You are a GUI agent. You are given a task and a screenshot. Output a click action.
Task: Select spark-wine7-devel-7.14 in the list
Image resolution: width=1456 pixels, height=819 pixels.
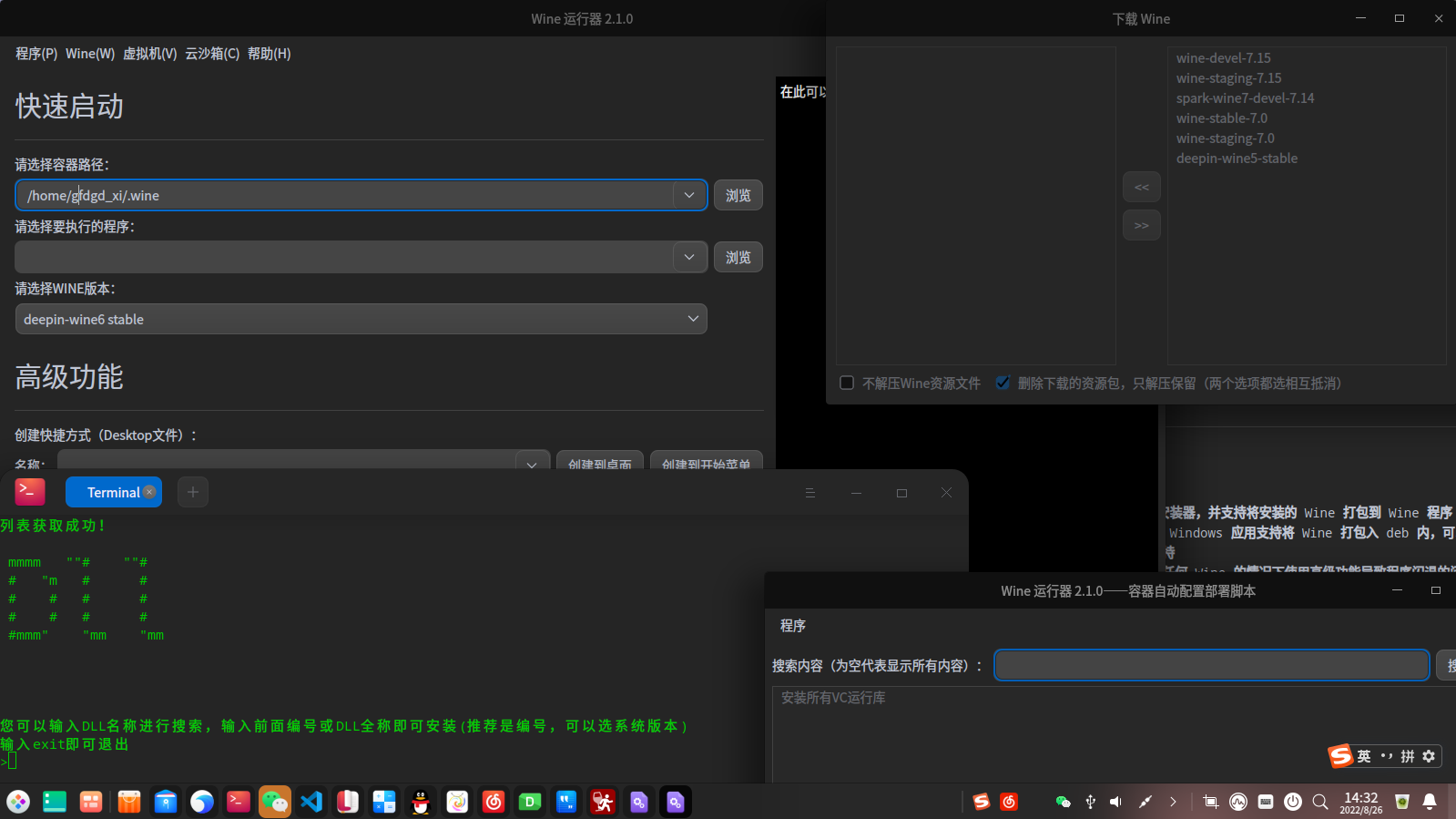pyautogui.click(x=1245, y=97)
